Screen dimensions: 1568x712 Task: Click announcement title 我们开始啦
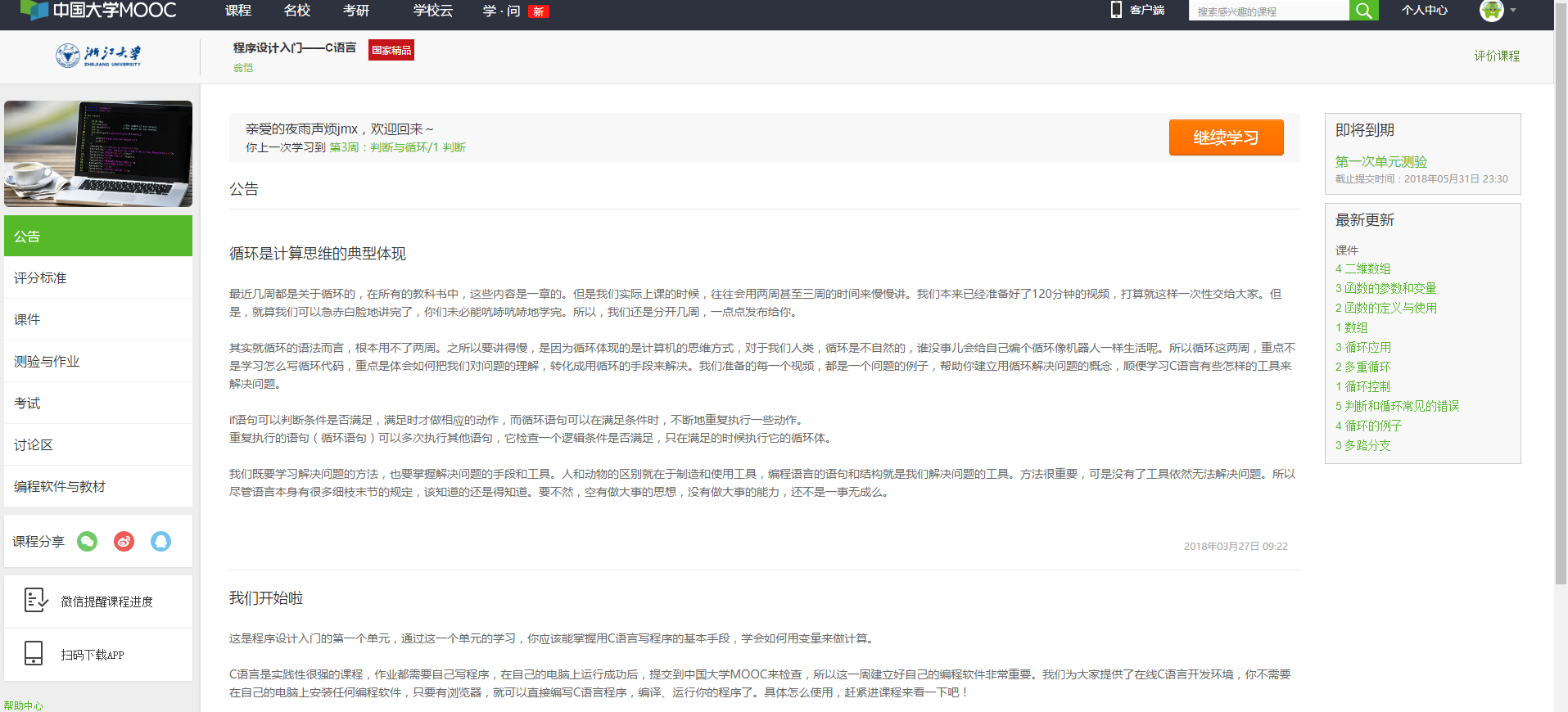pyautogui.click(x=266, y=598)
